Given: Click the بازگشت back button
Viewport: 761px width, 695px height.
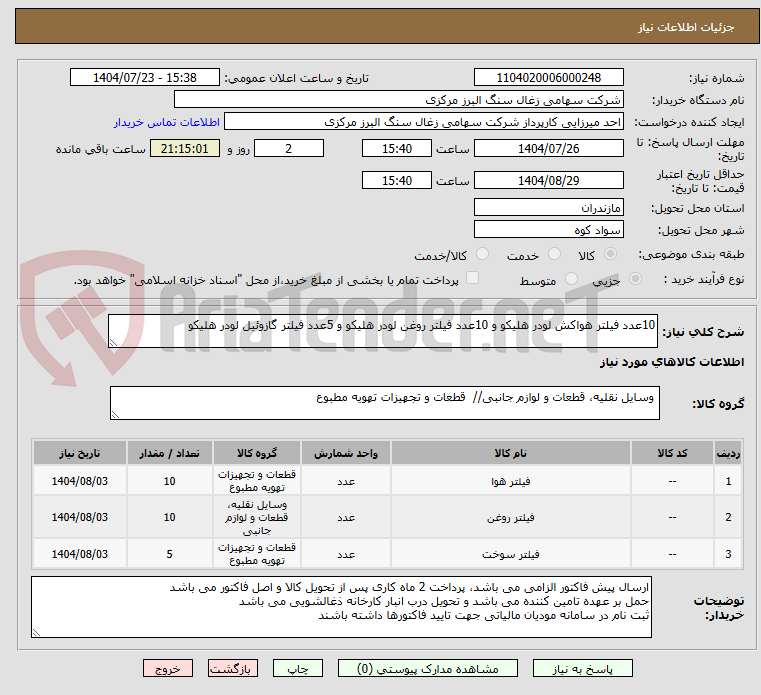Looking at the screenshot, I should coord(232,668).
